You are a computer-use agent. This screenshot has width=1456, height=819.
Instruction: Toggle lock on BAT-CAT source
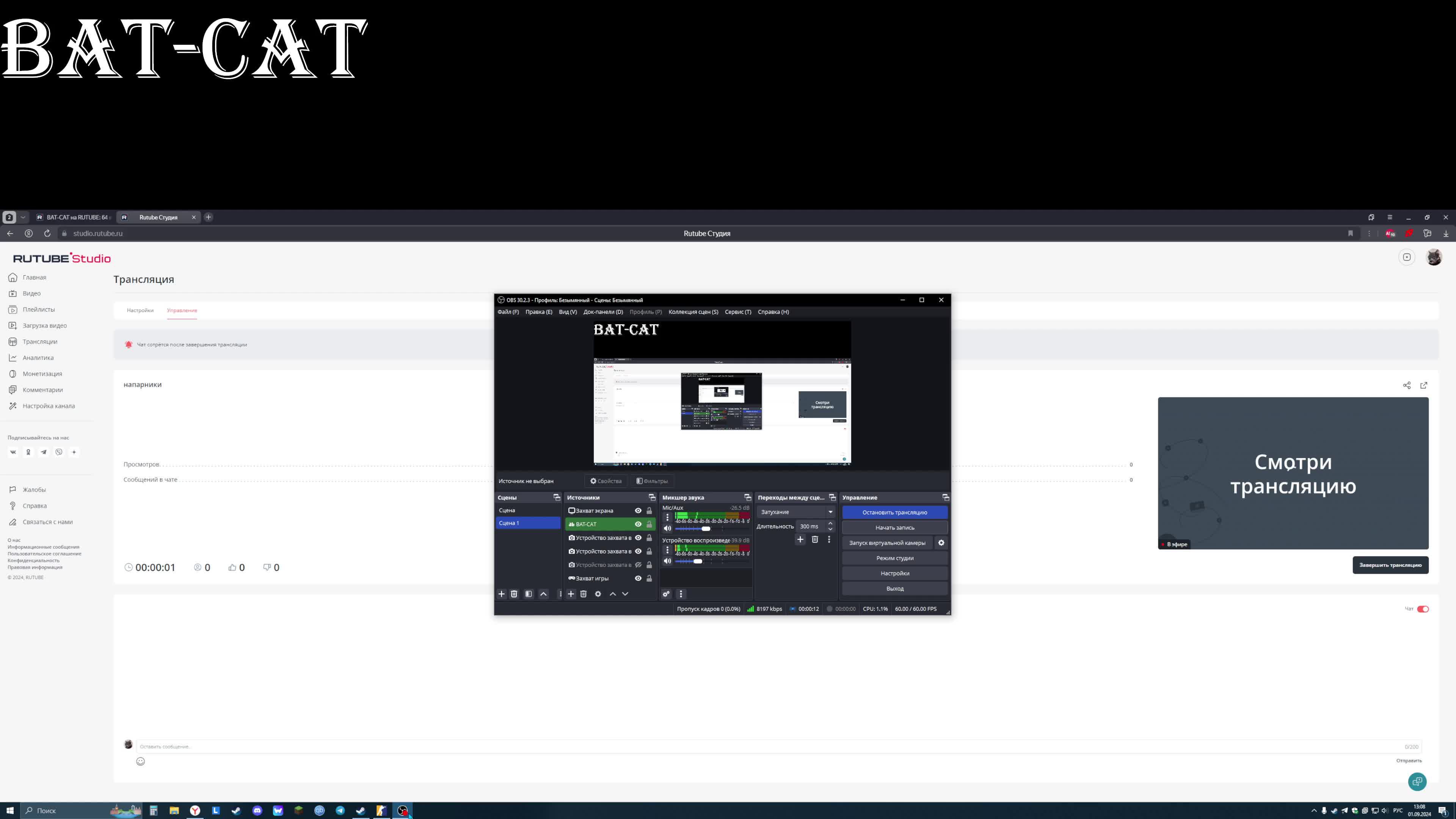pos(650,524)
